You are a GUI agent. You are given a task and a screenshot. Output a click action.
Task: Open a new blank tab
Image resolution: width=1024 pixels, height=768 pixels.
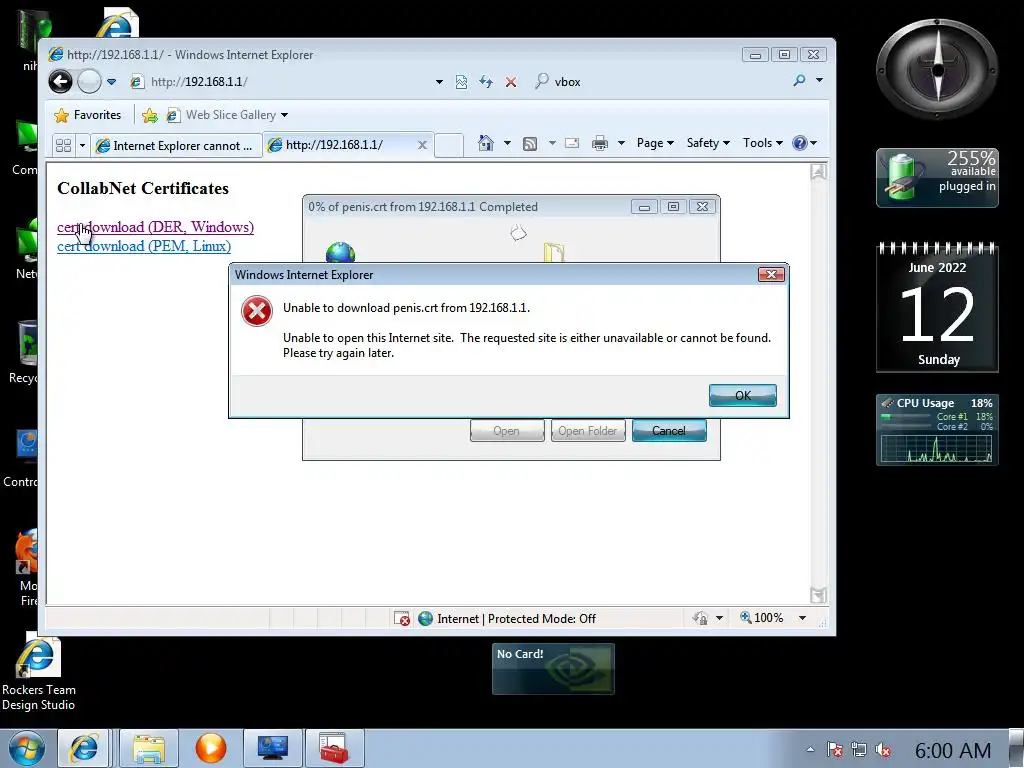449,145
